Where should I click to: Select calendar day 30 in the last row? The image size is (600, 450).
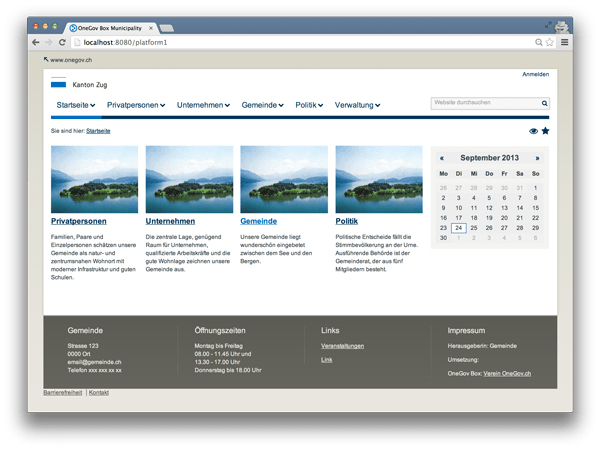point(443,238)
